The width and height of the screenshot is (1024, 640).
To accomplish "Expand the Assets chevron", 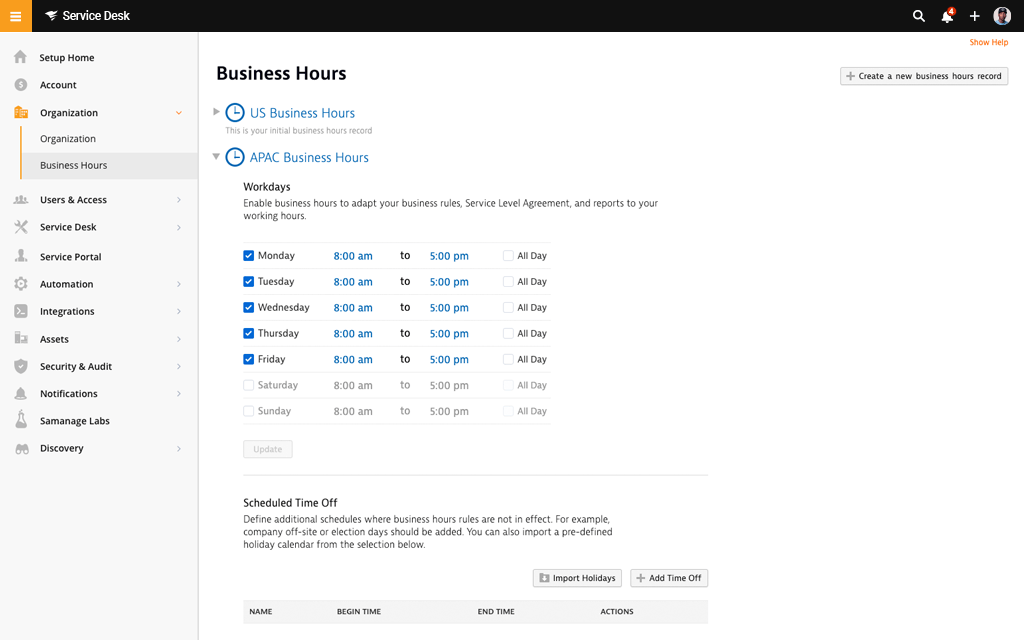I will click(x=178, y=339).
